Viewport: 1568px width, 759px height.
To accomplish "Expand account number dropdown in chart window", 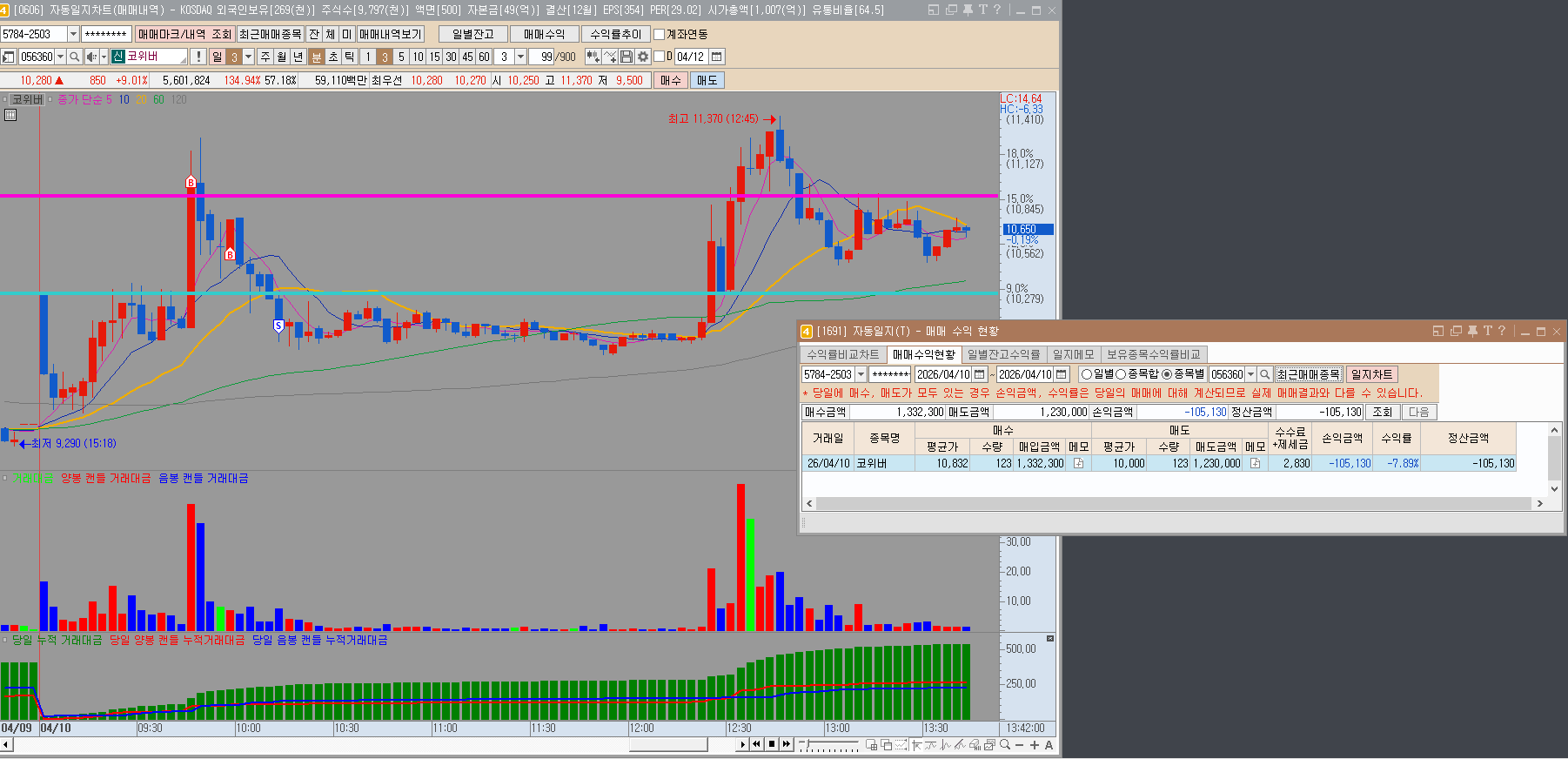I will pyautogui.click(x=73, y=34).
